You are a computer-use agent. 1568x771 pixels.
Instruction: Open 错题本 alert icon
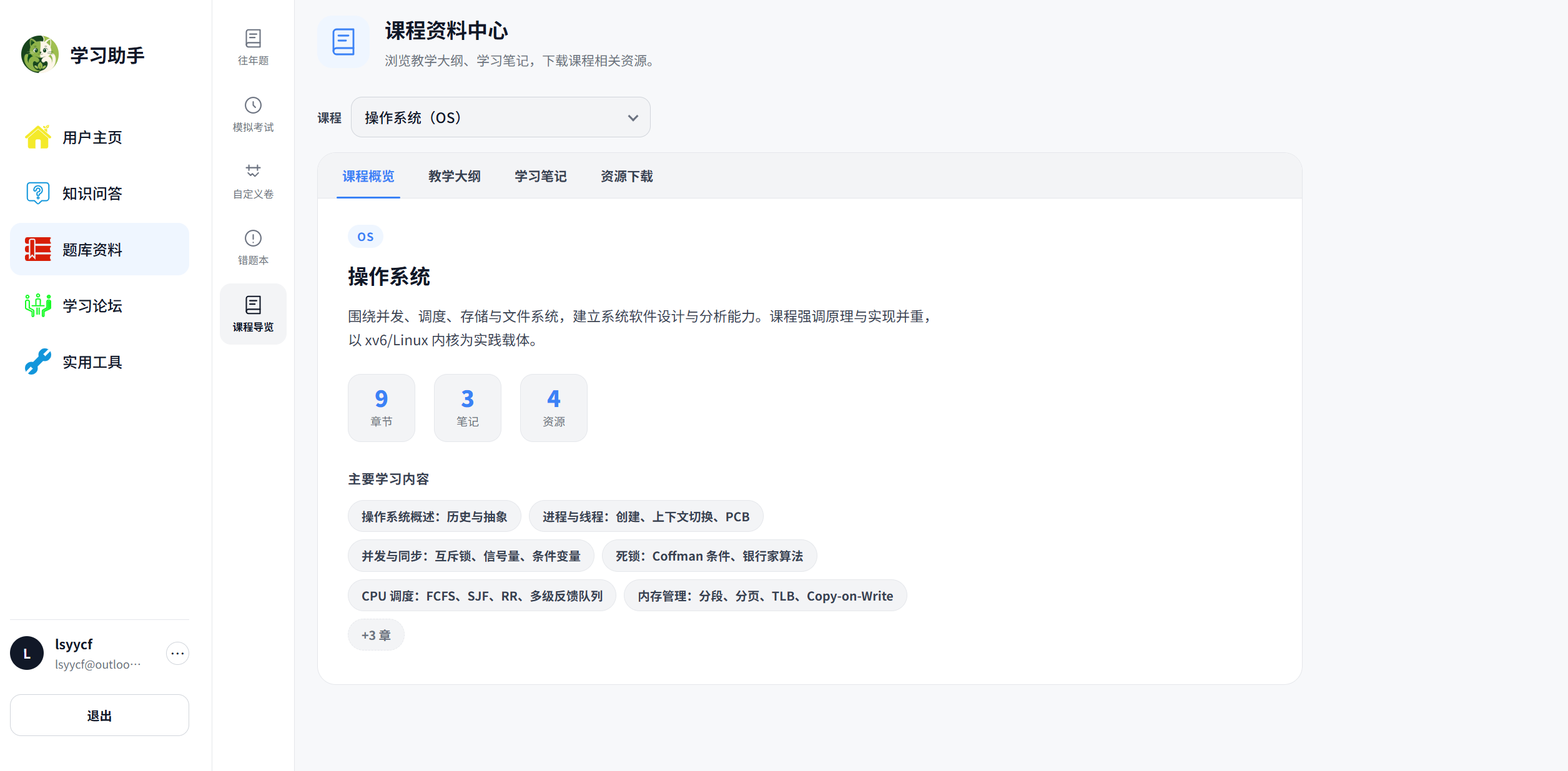tap(253, 238)
